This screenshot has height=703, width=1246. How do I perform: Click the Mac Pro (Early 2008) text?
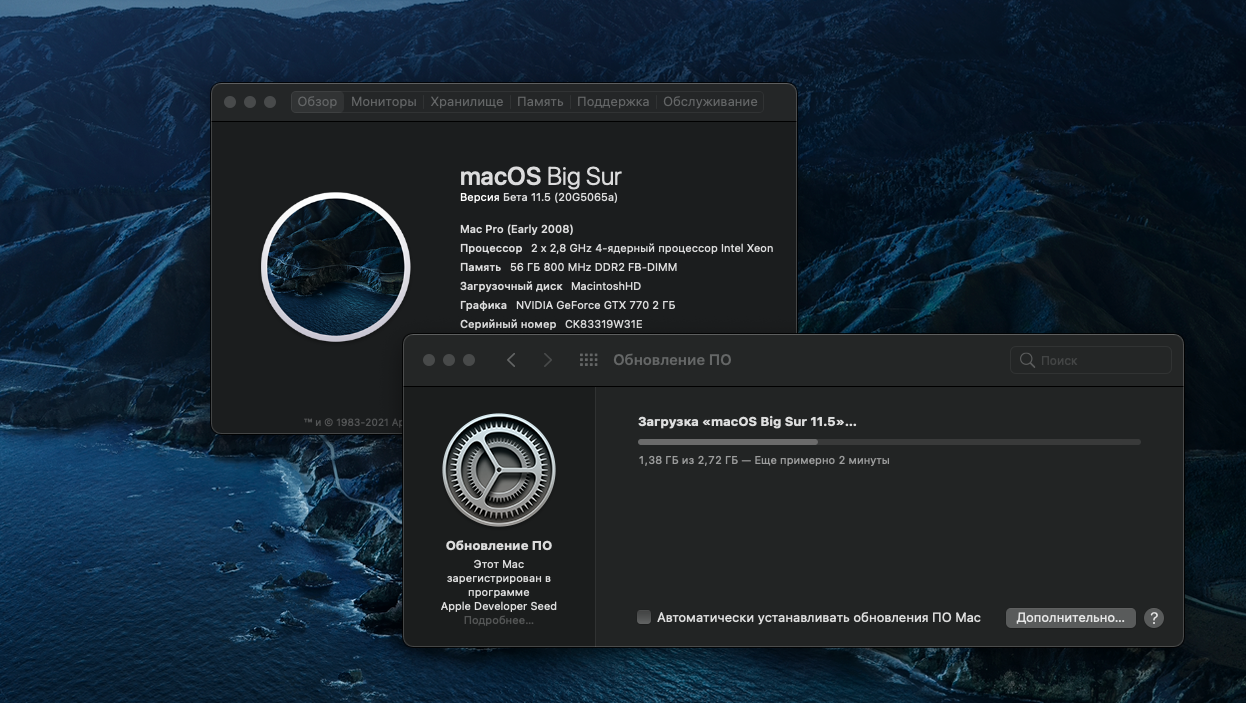coord(517,229)
